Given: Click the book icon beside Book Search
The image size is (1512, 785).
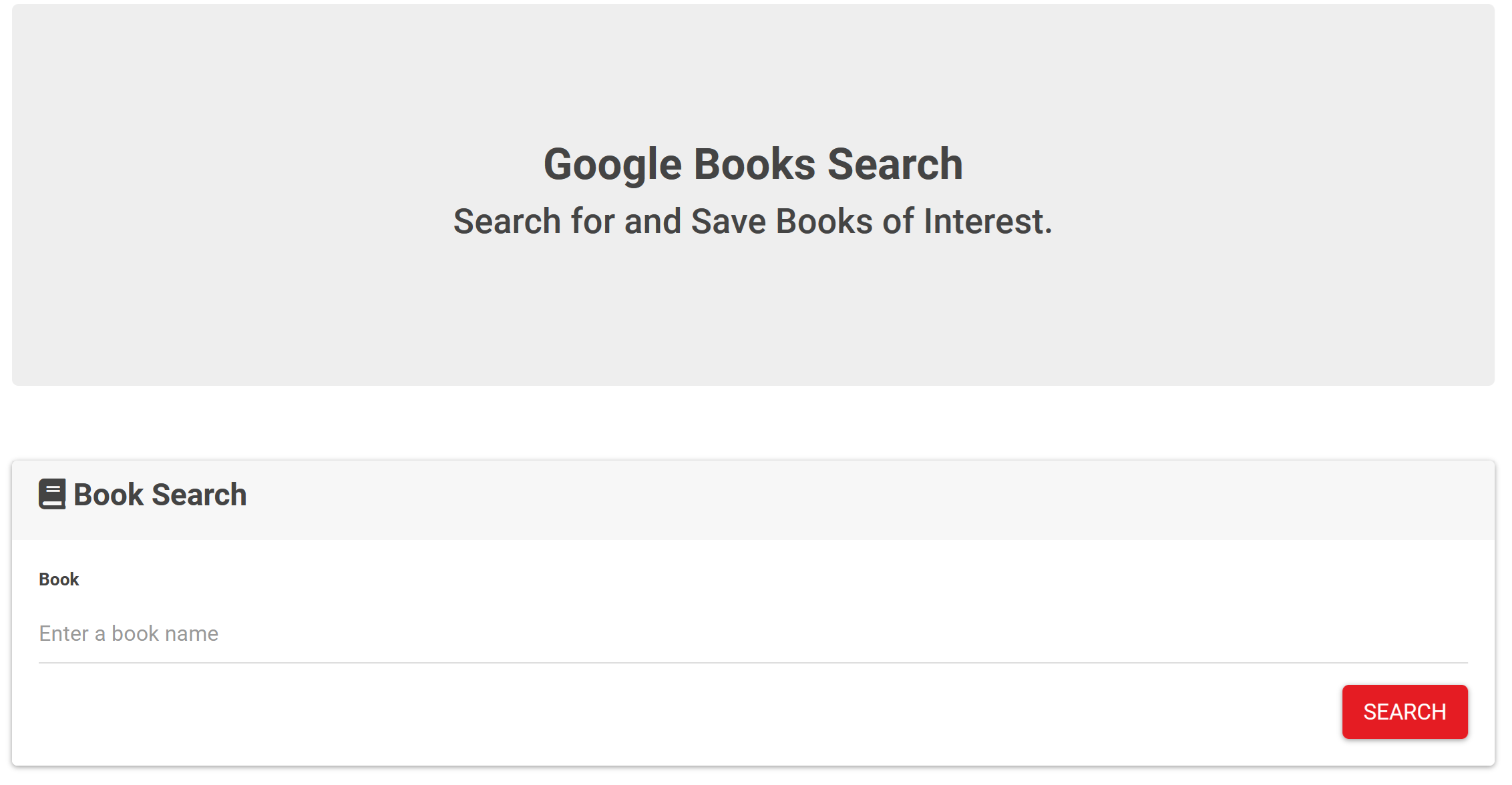Looking at the screenshot, I should pyautogui.click(x=52, y=495).
